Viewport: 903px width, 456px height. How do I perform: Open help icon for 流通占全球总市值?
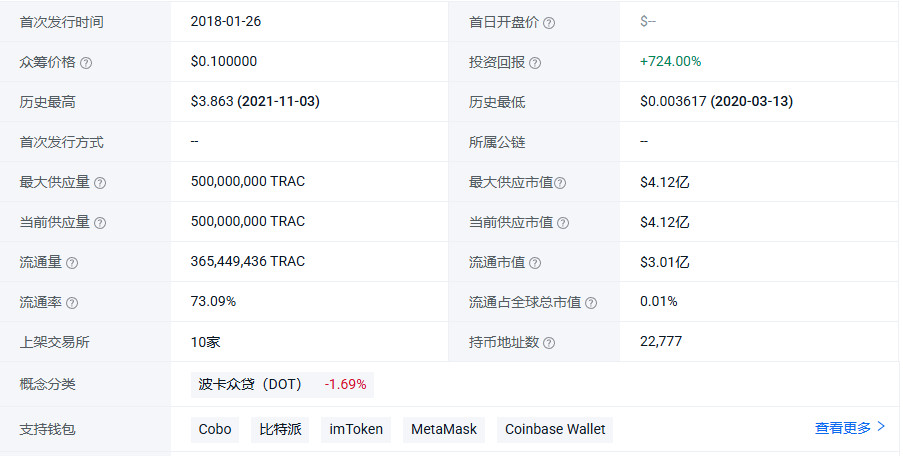(590, 303)
